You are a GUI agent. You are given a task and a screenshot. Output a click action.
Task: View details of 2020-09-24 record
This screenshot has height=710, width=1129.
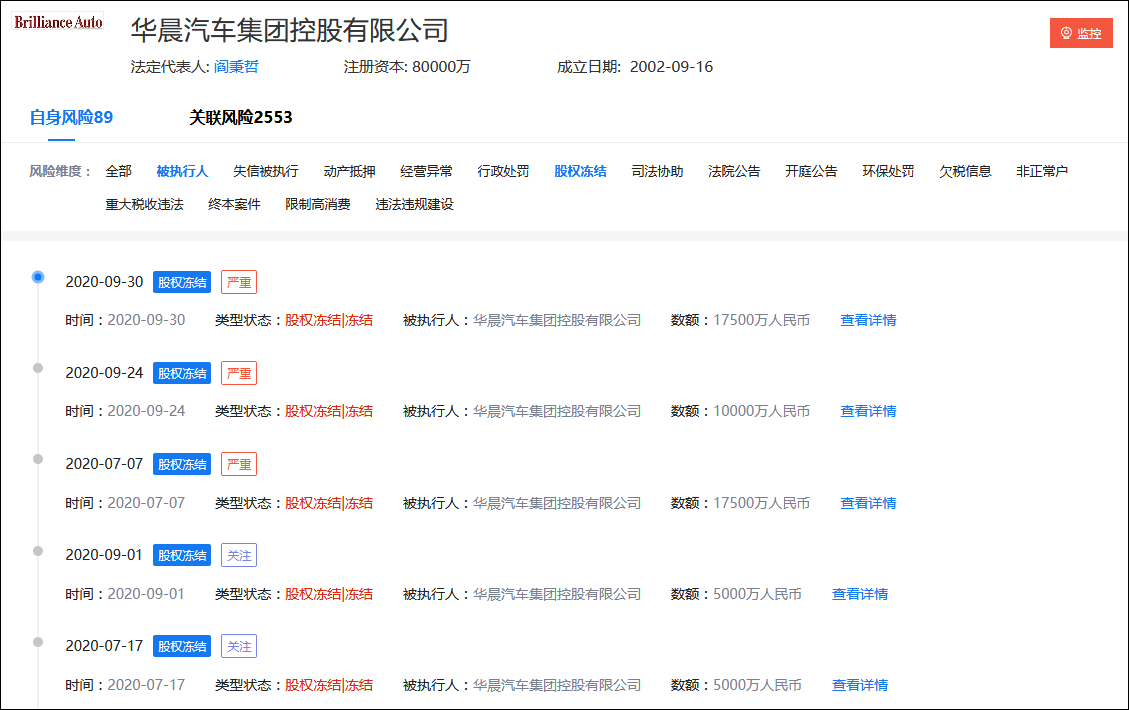click(868, 411)
